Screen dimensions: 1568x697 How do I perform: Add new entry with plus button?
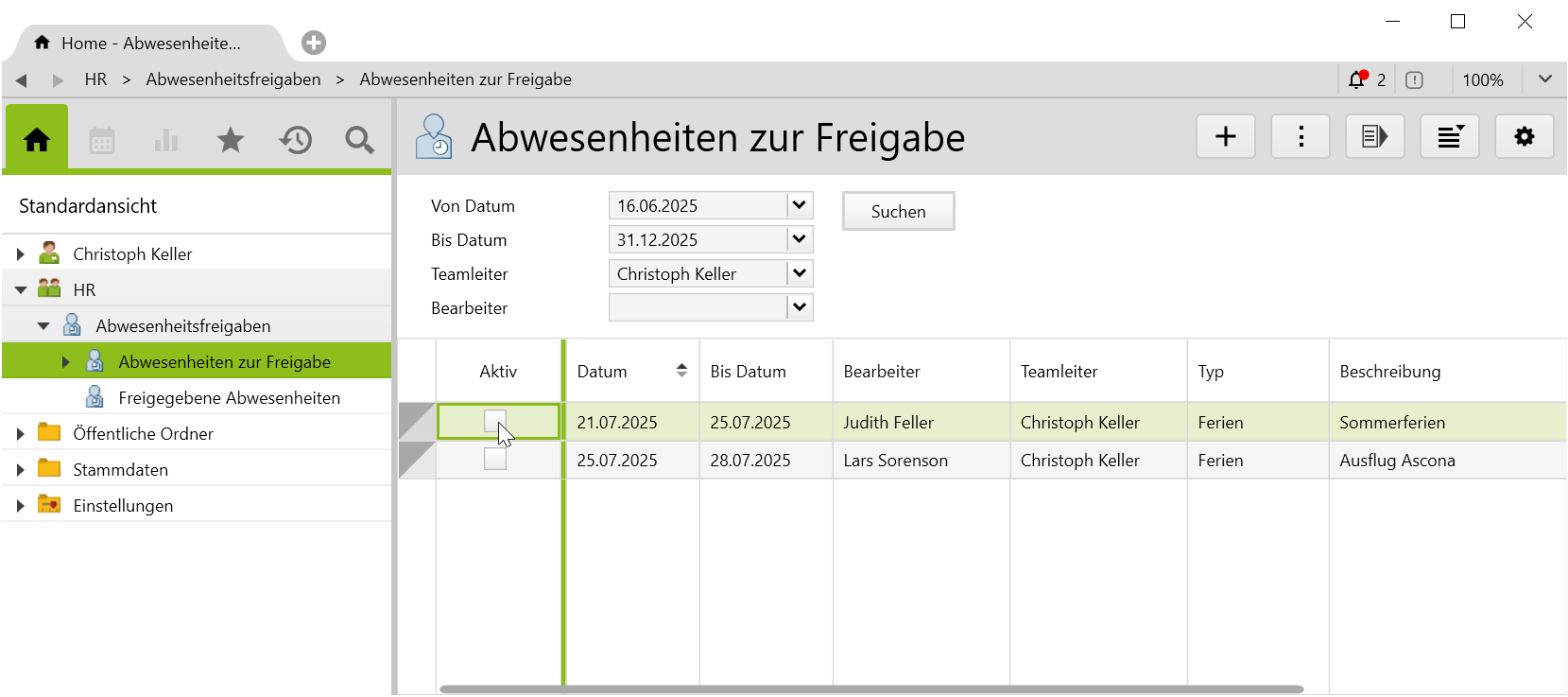(x=1226, y=137)
